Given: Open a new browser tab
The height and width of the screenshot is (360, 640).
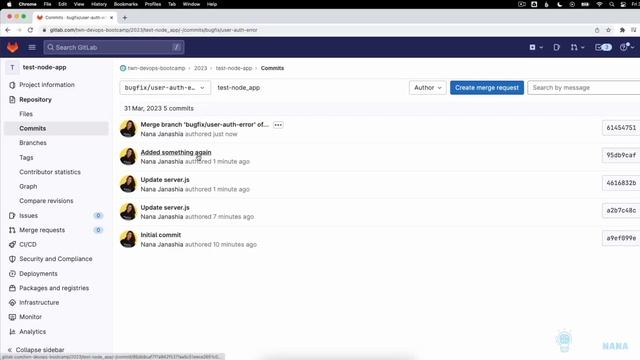Looking at the screenshot, I should (x=125, y=18).
